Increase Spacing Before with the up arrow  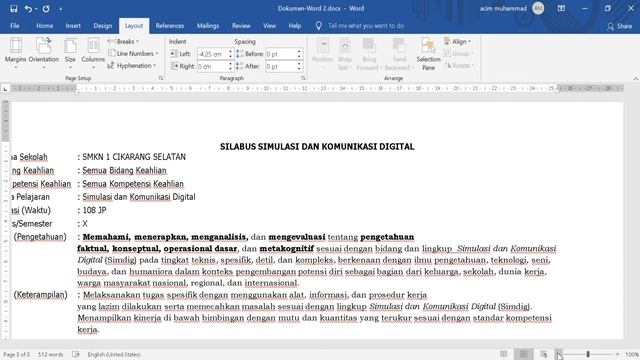click(x=299, y=51)
